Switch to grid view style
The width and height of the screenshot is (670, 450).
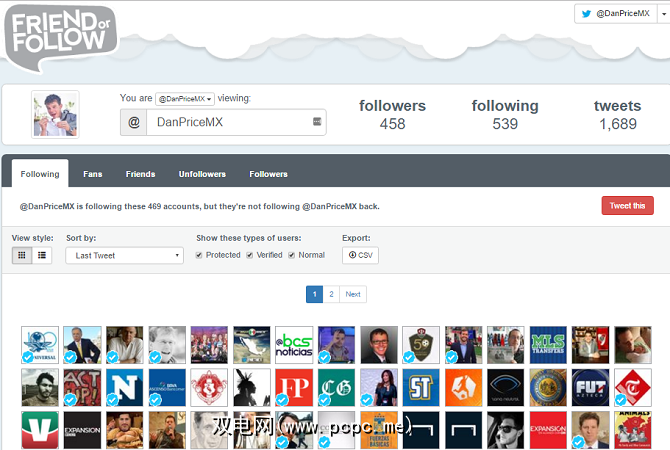point(22,255)
